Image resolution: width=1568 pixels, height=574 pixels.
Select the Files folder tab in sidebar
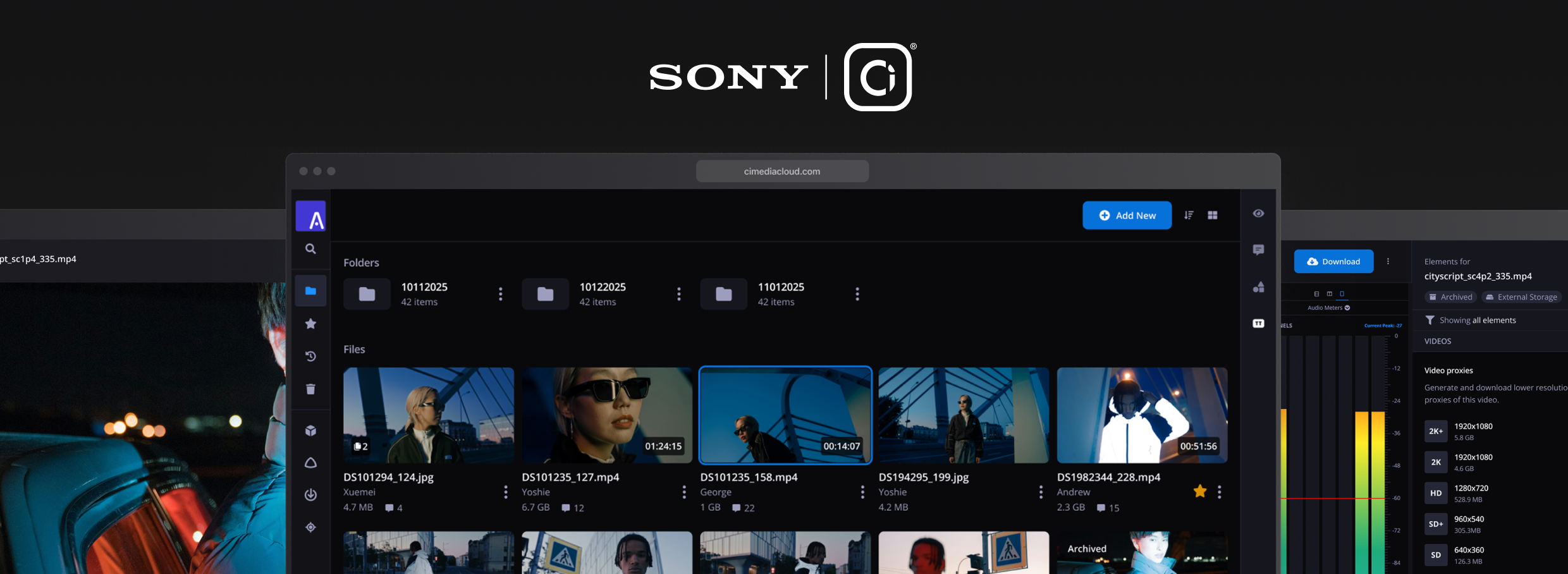[310, 291]
